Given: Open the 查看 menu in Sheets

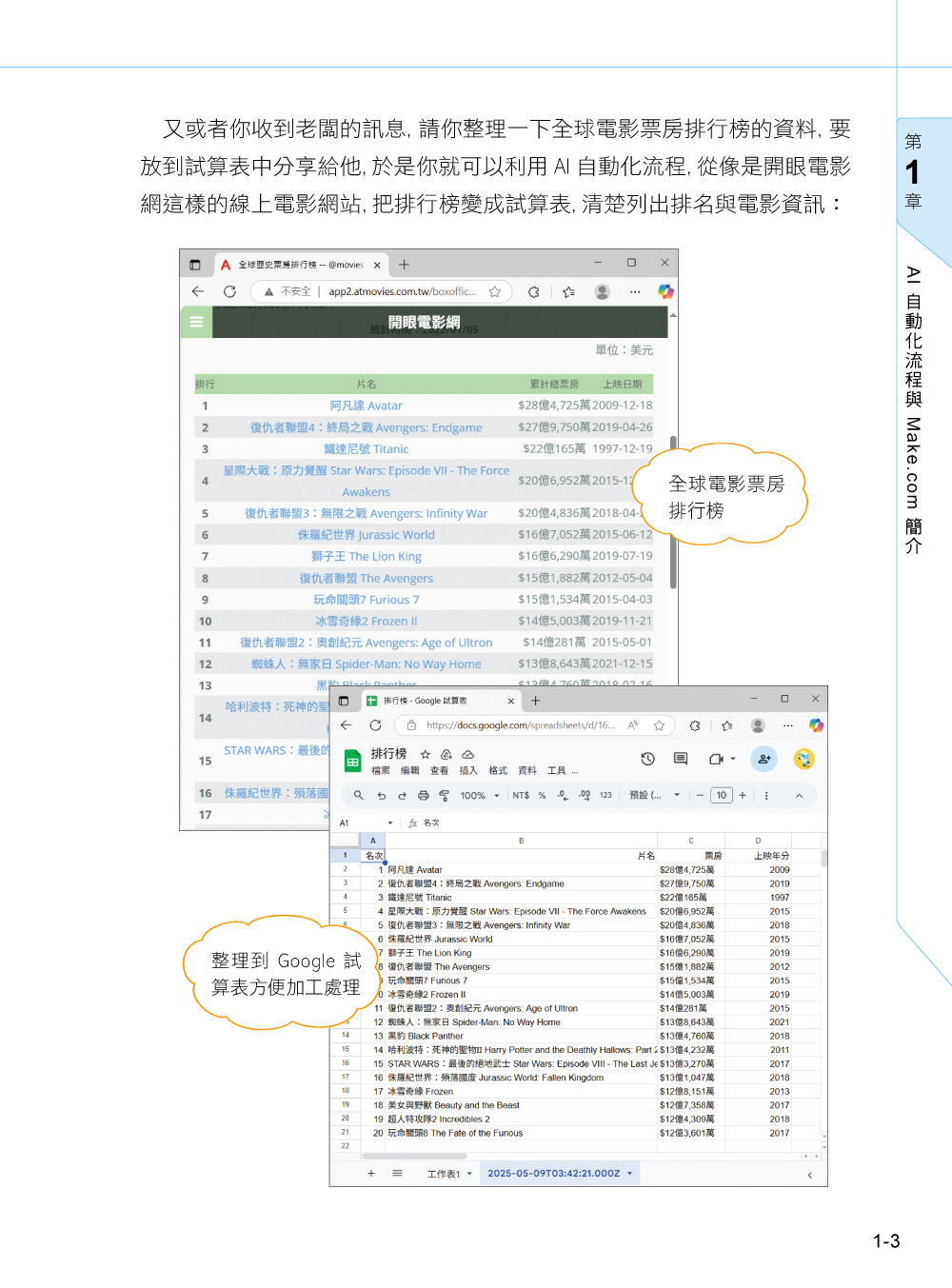Looking at the screenshot, I should tap(439, 770).
